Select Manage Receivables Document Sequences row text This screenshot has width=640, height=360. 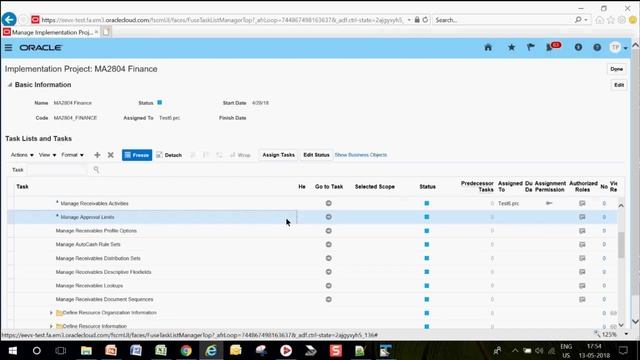coord(104,299)
